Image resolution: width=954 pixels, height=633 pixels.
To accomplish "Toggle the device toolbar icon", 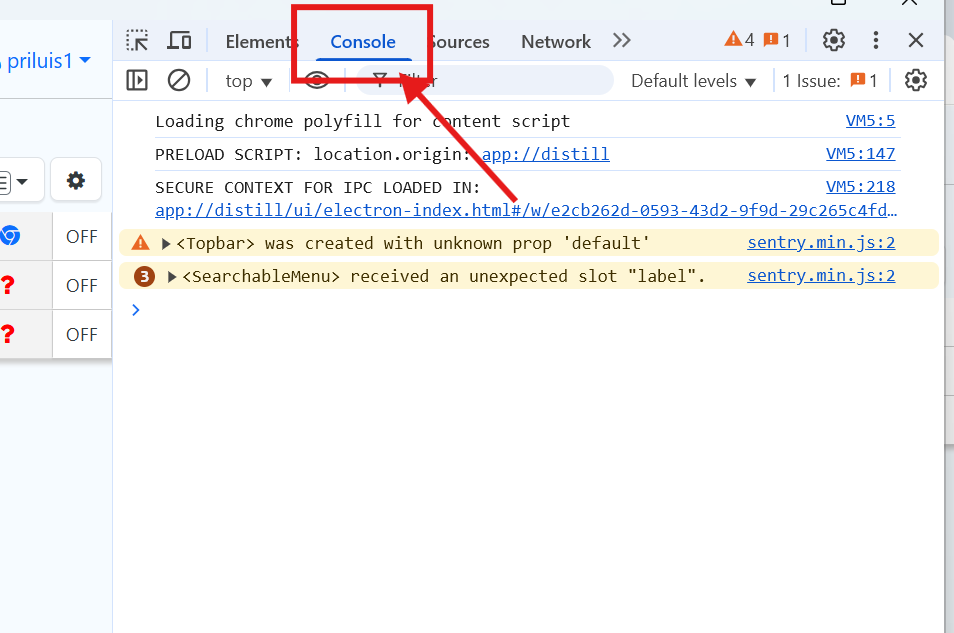I will click(179, 41).
